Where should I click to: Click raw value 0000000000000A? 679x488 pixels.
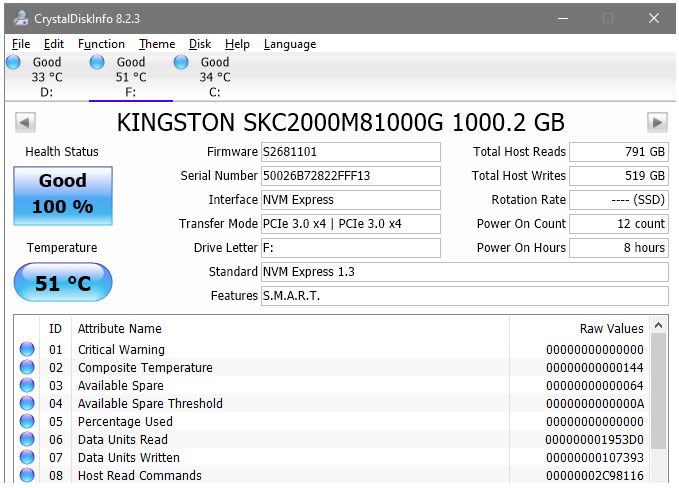click(x=595, y=404)
